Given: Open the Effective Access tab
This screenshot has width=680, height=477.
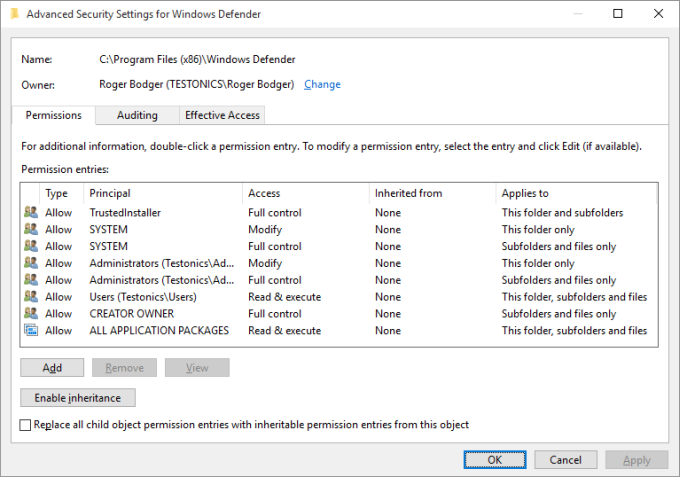Looking at the screenshot, I should click(222, 115).
